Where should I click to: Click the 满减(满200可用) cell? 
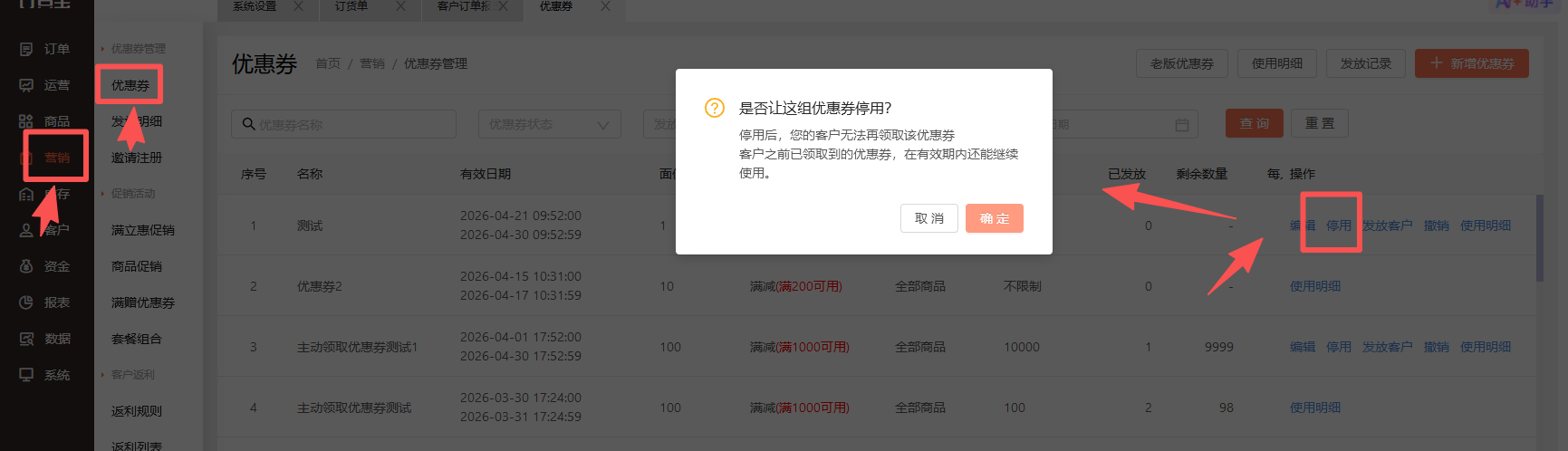(796, 286)
